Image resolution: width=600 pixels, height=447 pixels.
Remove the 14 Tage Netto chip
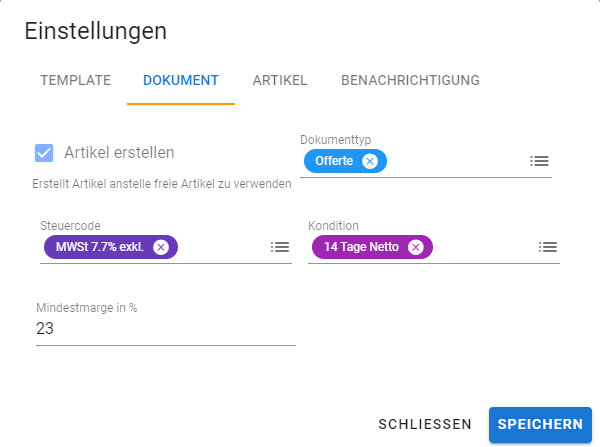416,247
